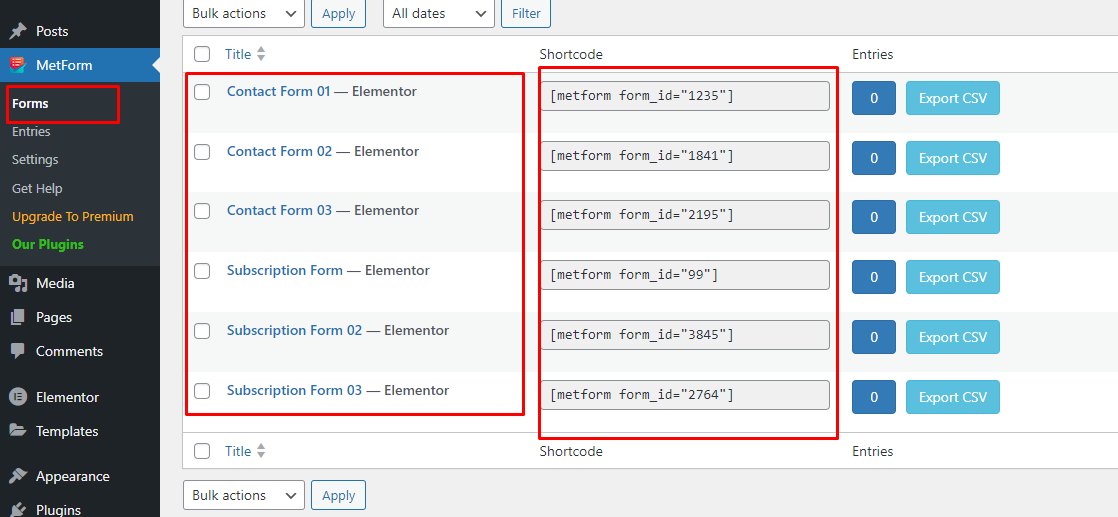Open the bottom Bulk actions dropdown
Viewport: 1118px width, 517px height.
[x=244, y=495]
